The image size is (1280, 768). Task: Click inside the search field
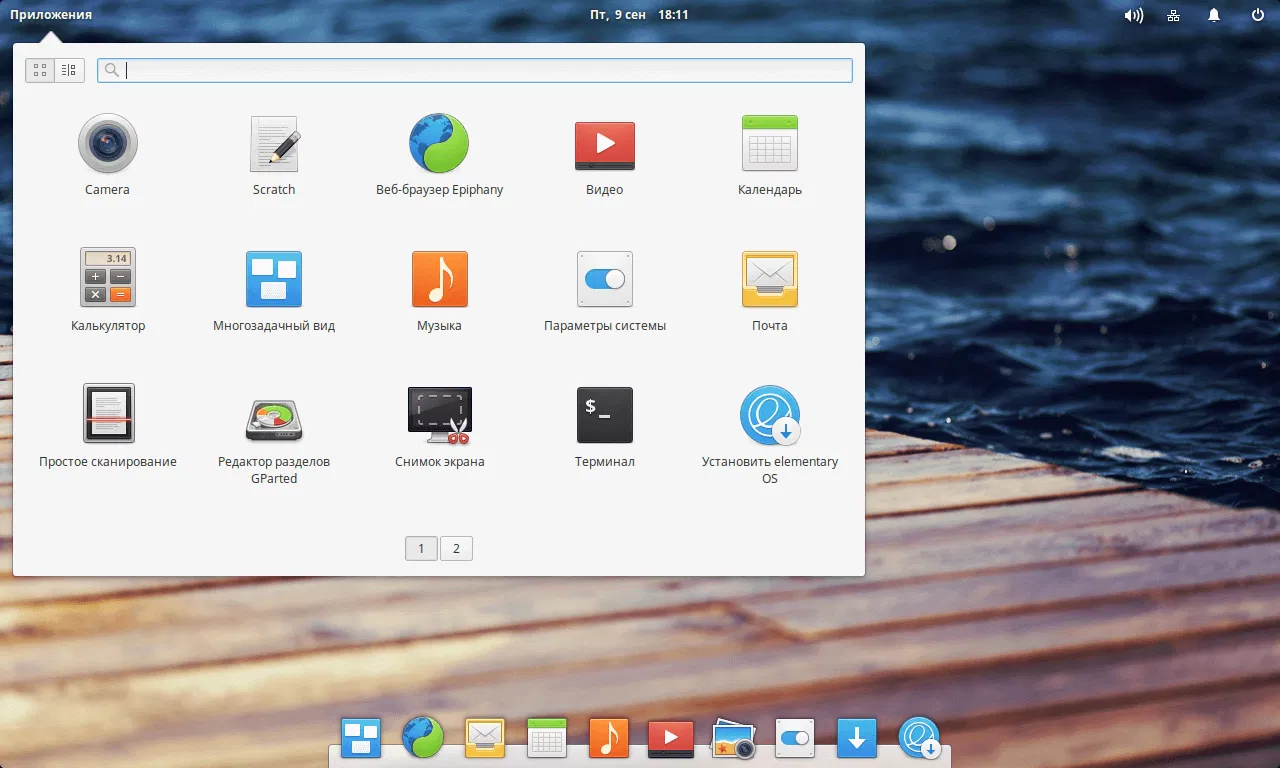(x=475, y=70)
